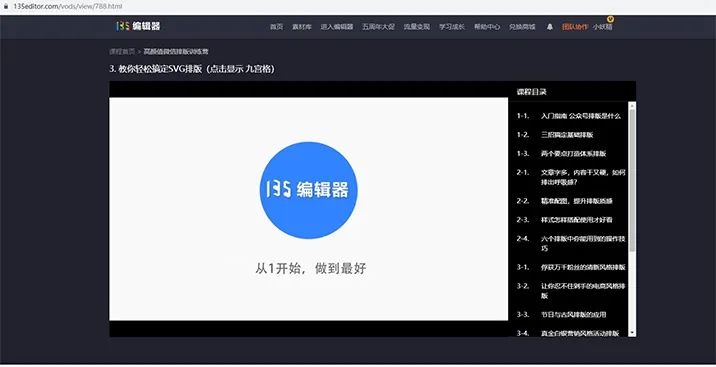This screenshot has width=716, height=367.
Task: Click the 135编辑器 logo in header
Action: [138, 26]
